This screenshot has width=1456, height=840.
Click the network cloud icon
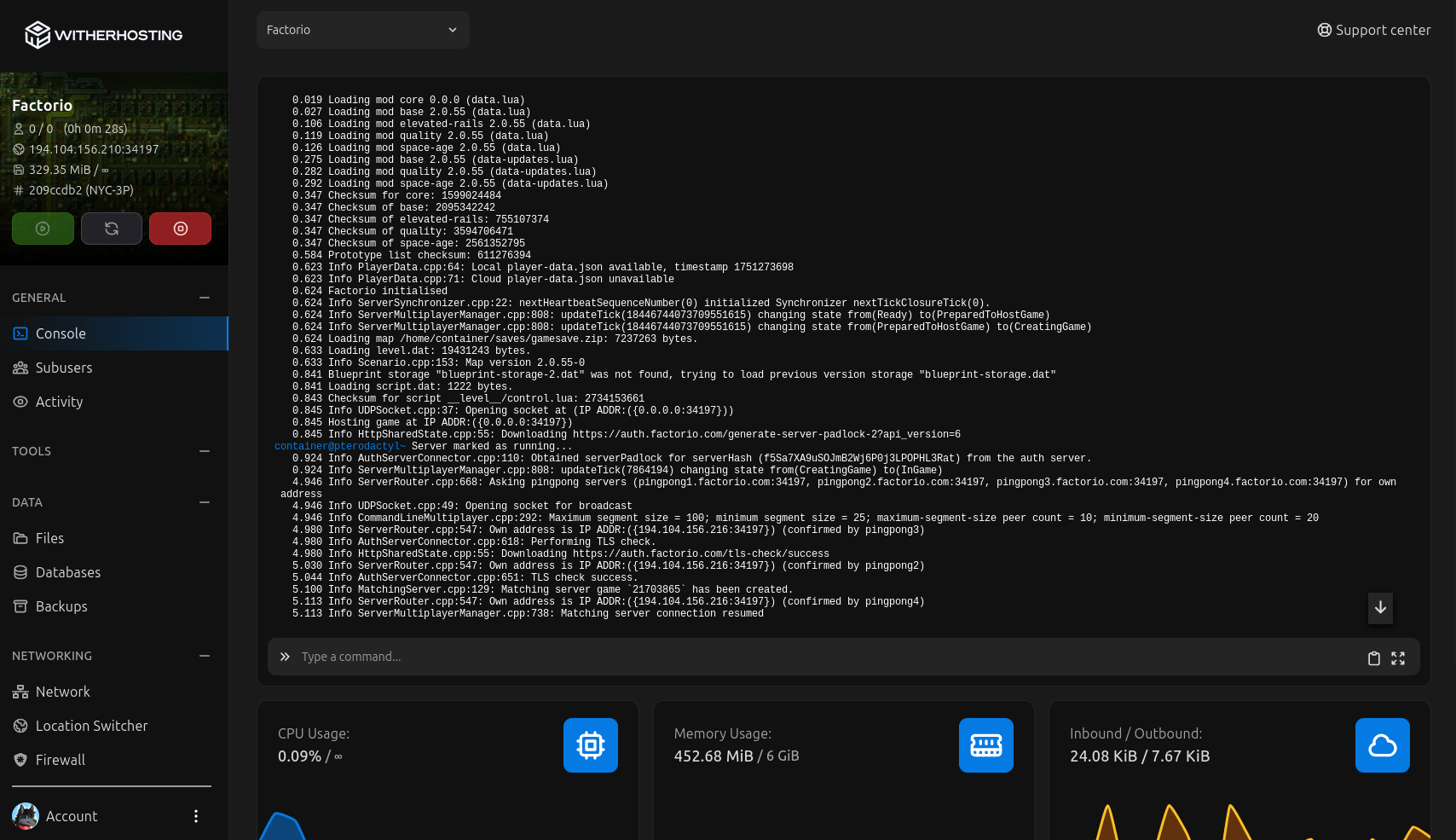point(1382,745)
